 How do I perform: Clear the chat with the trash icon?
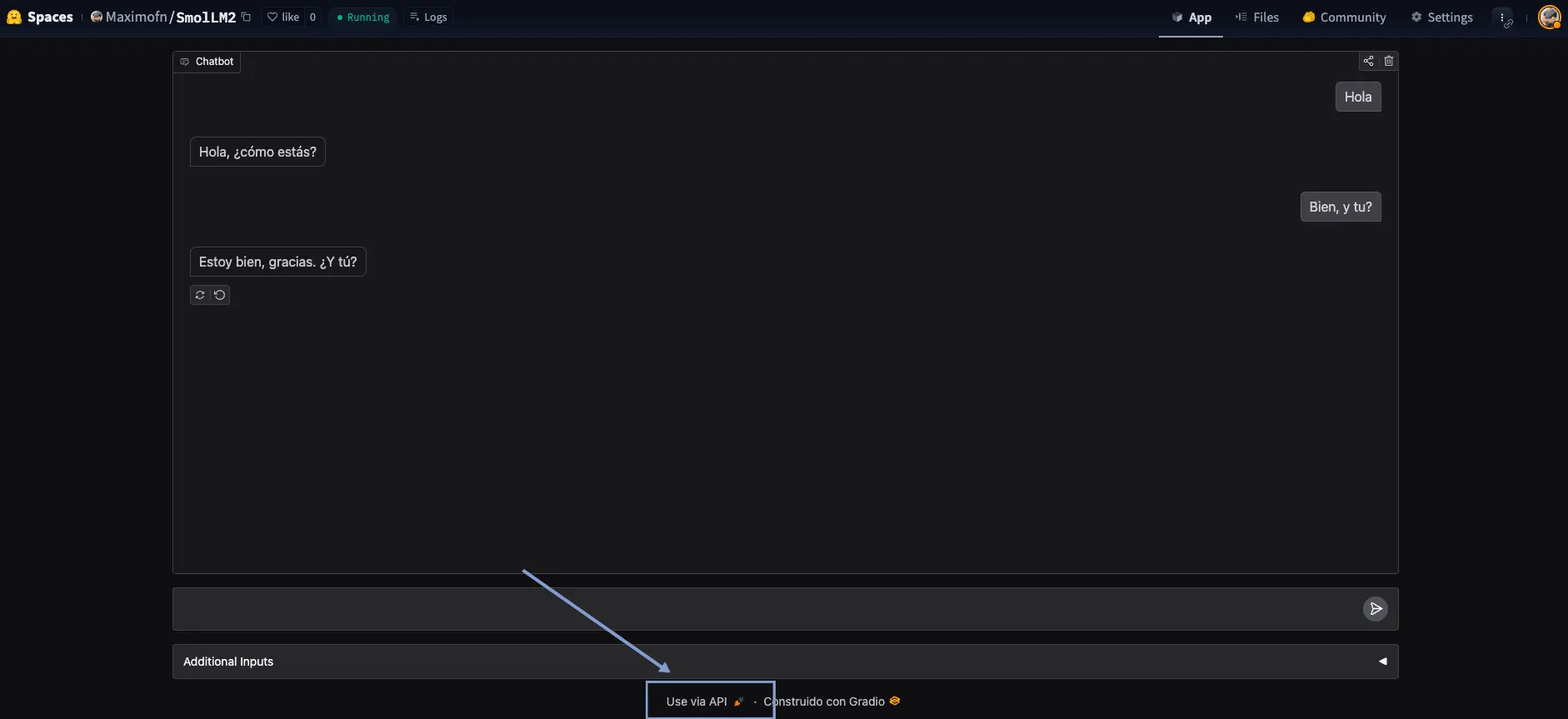pyautogui.click(x=1388, y=61)
